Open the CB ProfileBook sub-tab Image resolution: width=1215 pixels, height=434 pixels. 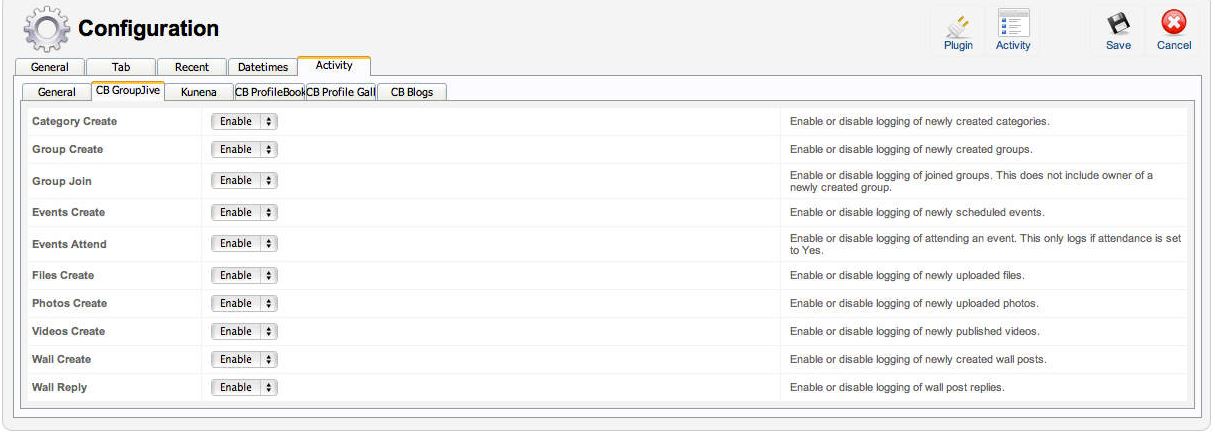(268, 92)
